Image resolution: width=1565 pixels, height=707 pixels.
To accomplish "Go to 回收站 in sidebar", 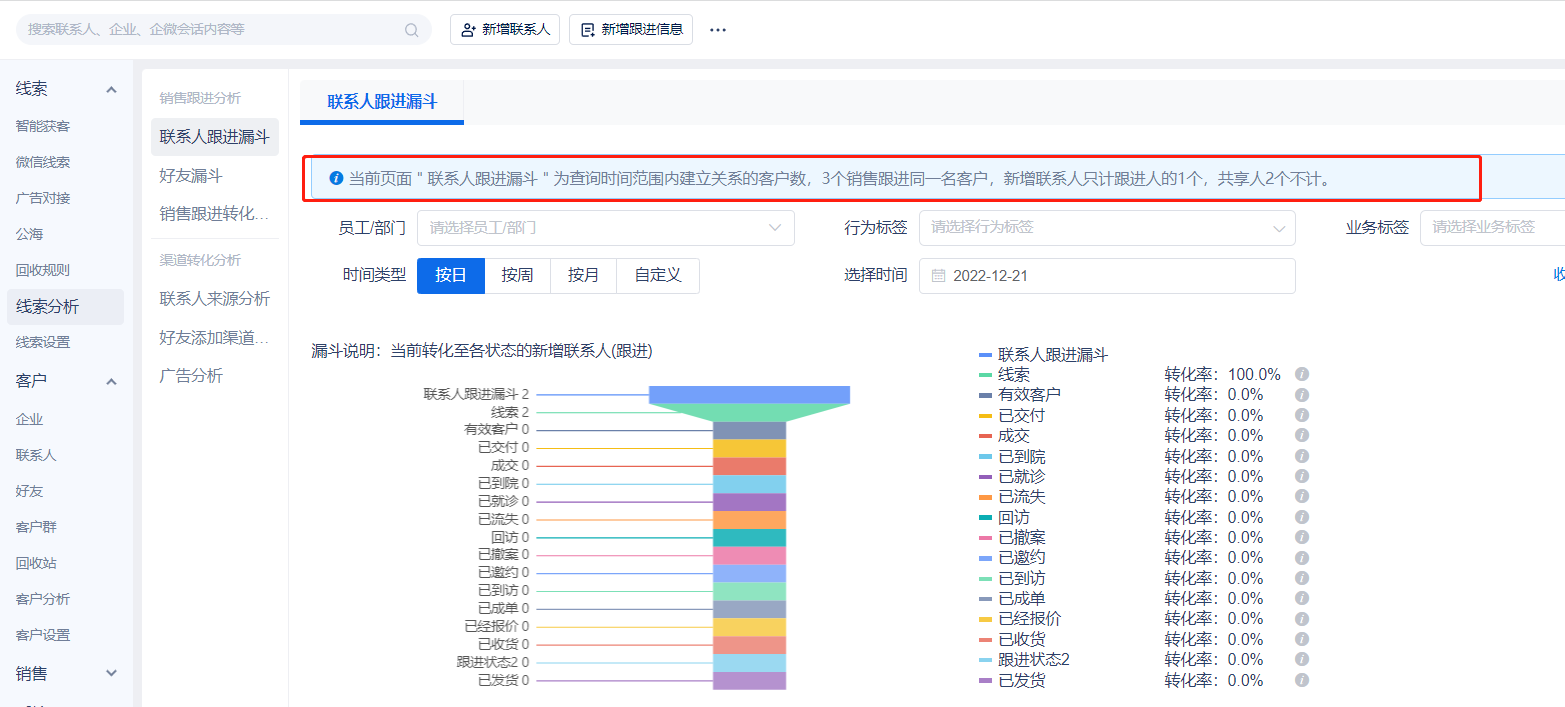I will [x=36, y=563].
